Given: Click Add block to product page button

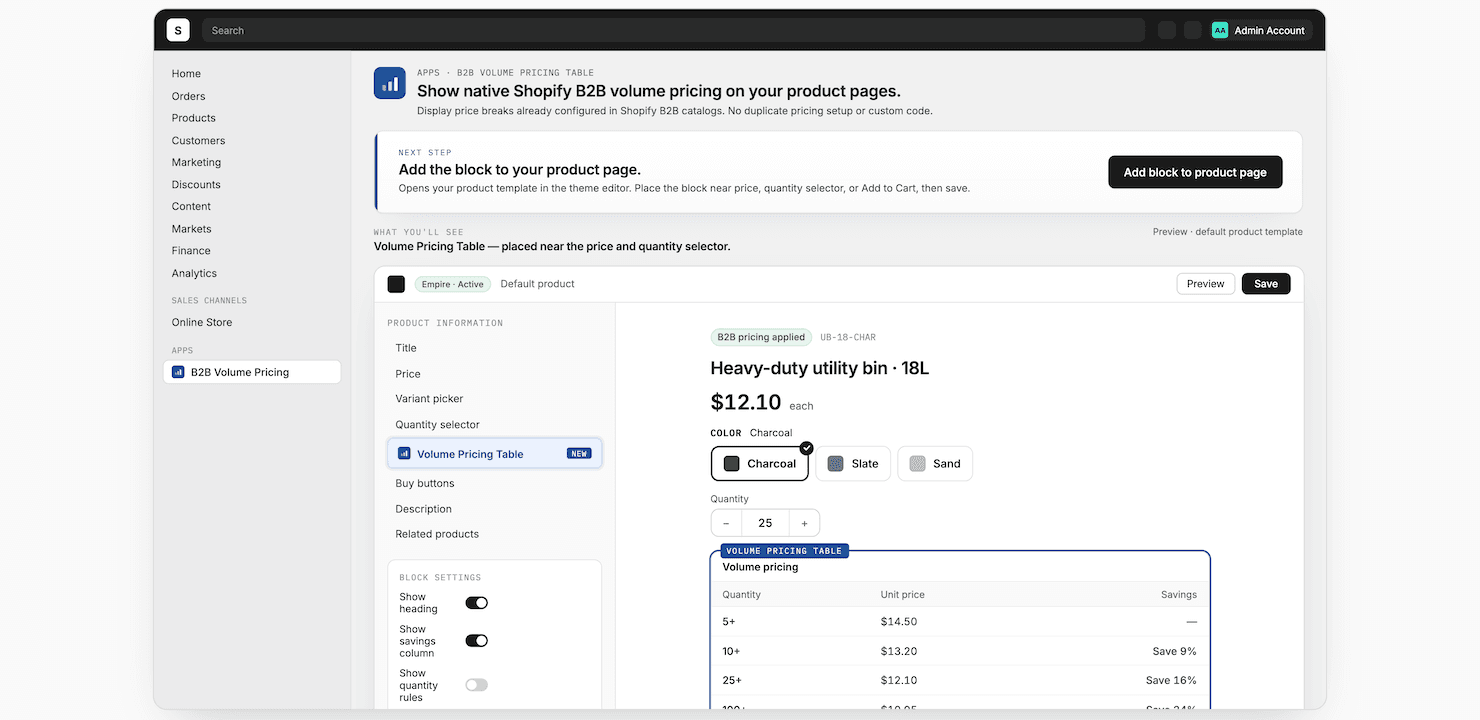Looking at the screenshot, I should pyautogui.click(x=1195, y=172).
